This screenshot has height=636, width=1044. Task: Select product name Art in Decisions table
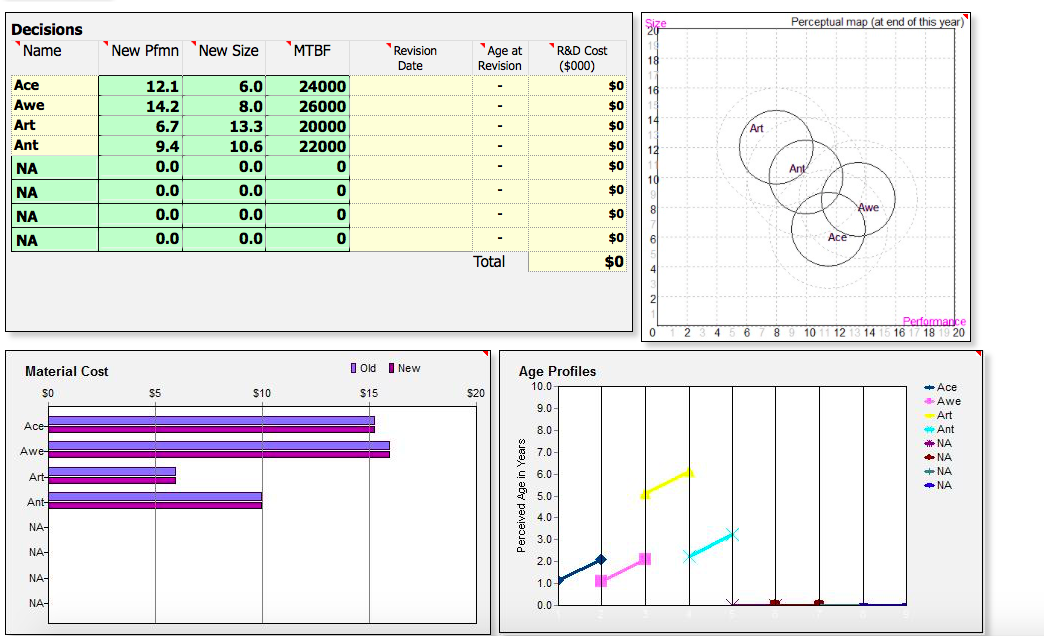coord(55,125)
